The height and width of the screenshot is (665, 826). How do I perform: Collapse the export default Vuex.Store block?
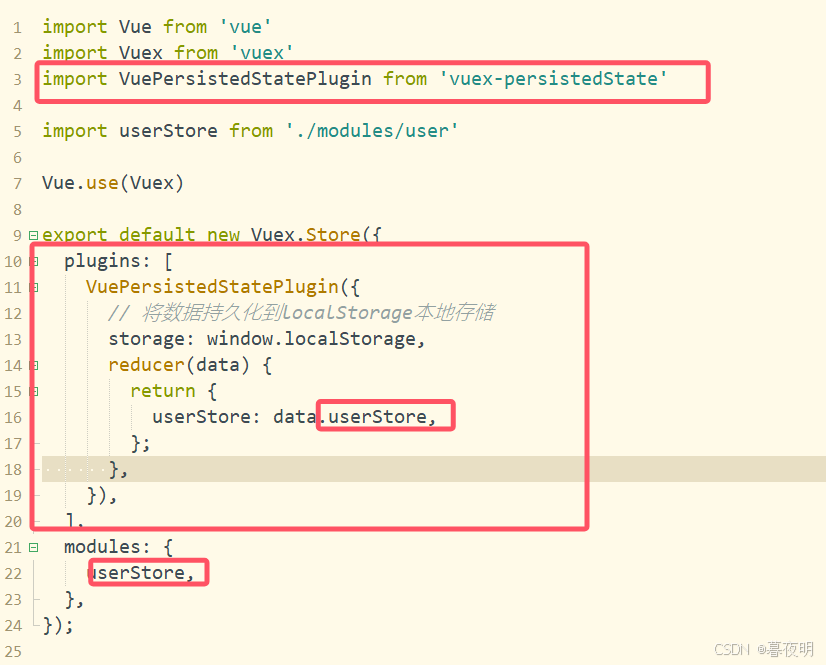point(32,234)
